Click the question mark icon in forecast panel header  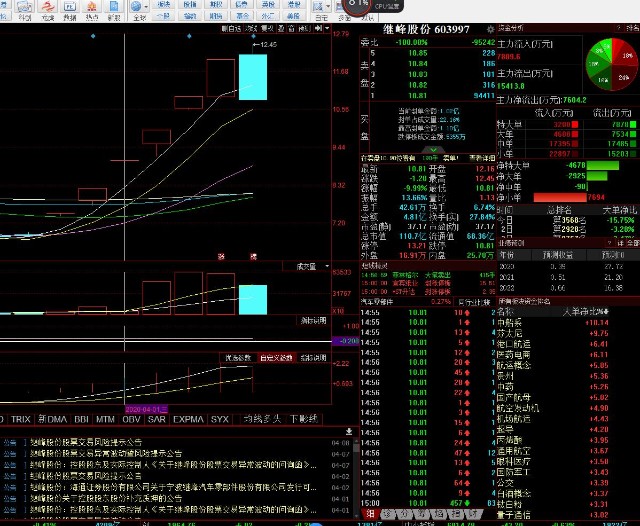pos(609,243)
